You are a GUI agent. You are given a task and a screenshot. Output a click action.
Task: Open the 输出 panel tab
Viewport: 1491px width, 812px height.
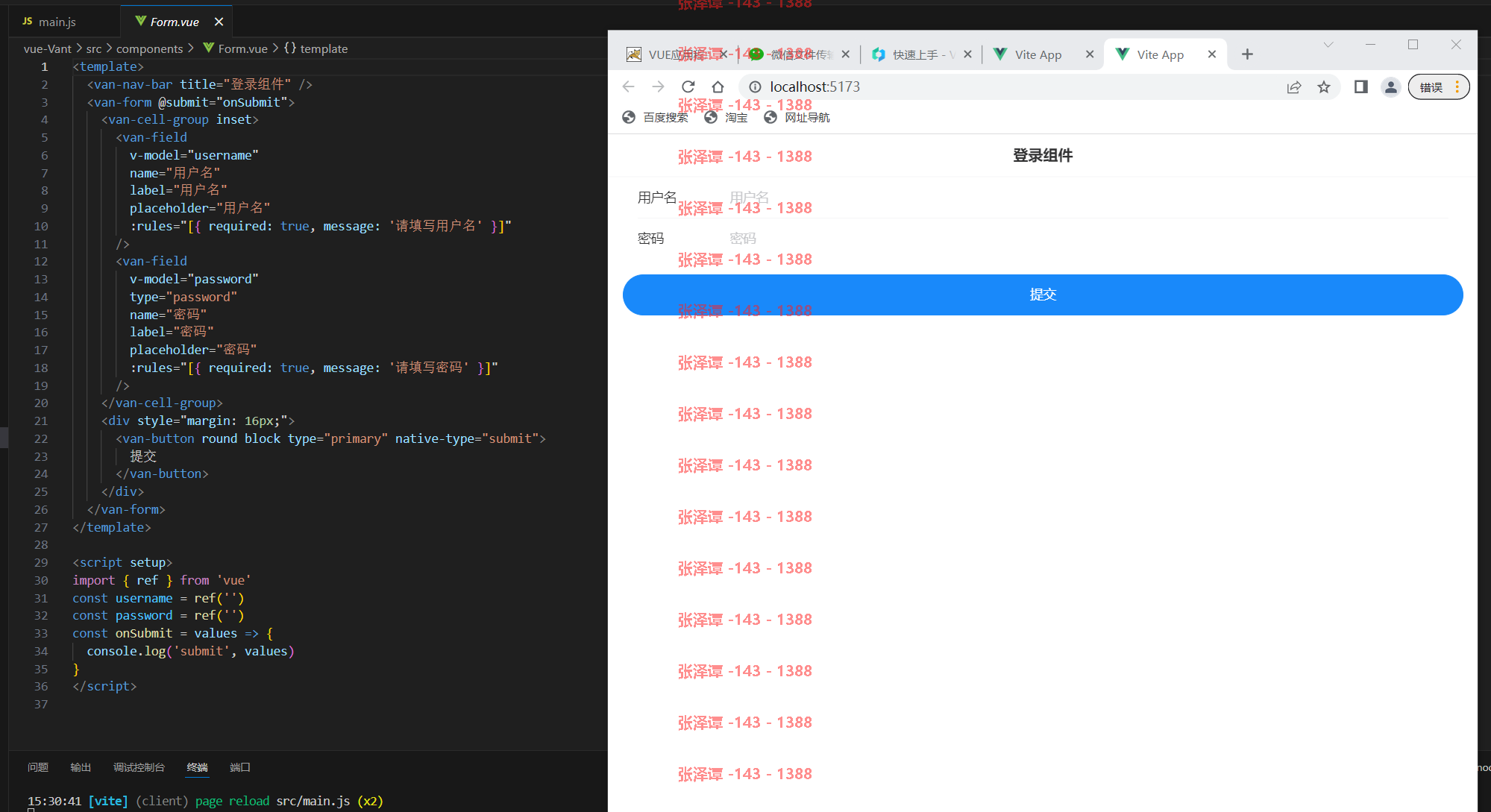tap(81, 767)
